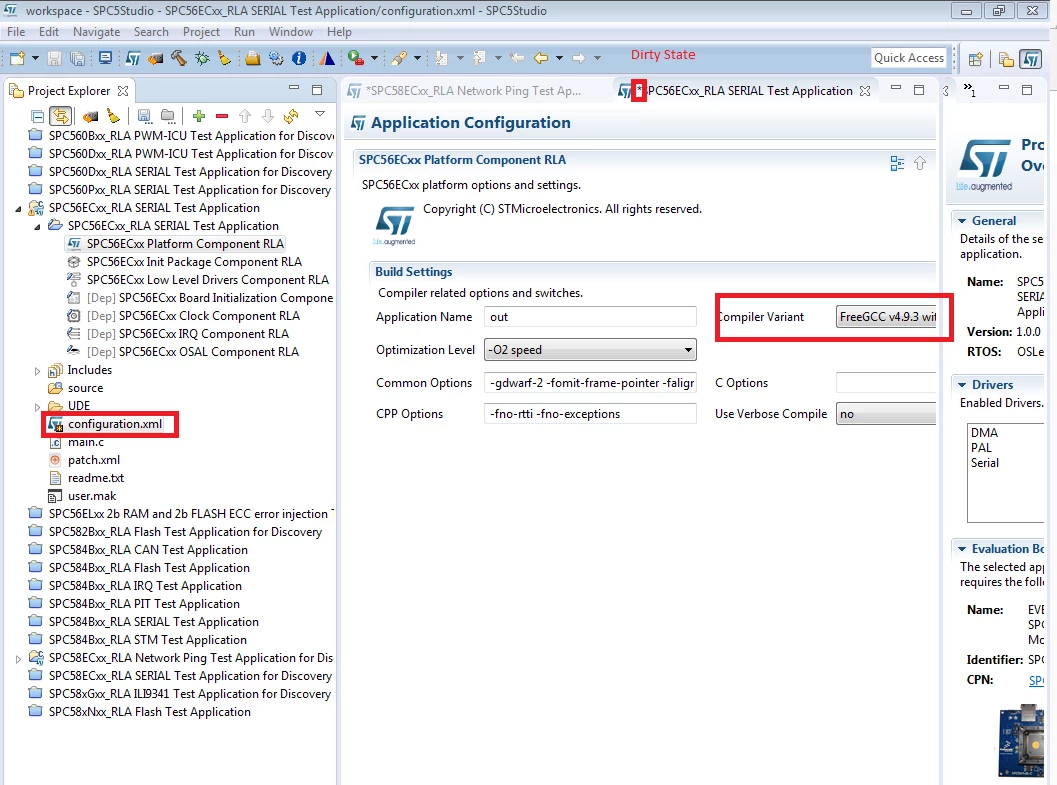Open the New wizard dropdown arrow
The height and width of the screenshot is (785, 1057).
[35, 59]
